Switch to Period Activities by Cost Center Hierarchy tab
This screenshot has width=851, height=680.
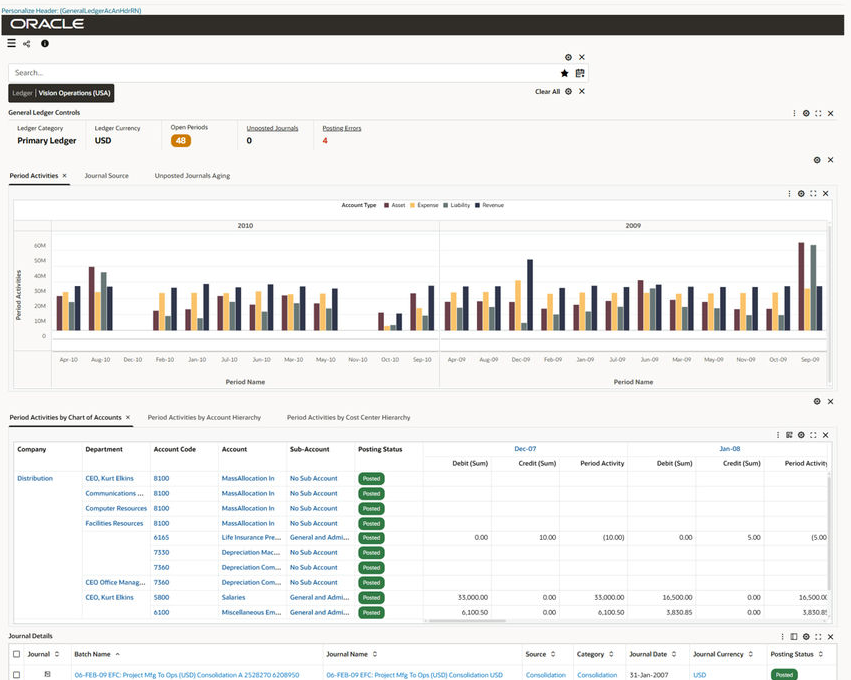[348, 417]
